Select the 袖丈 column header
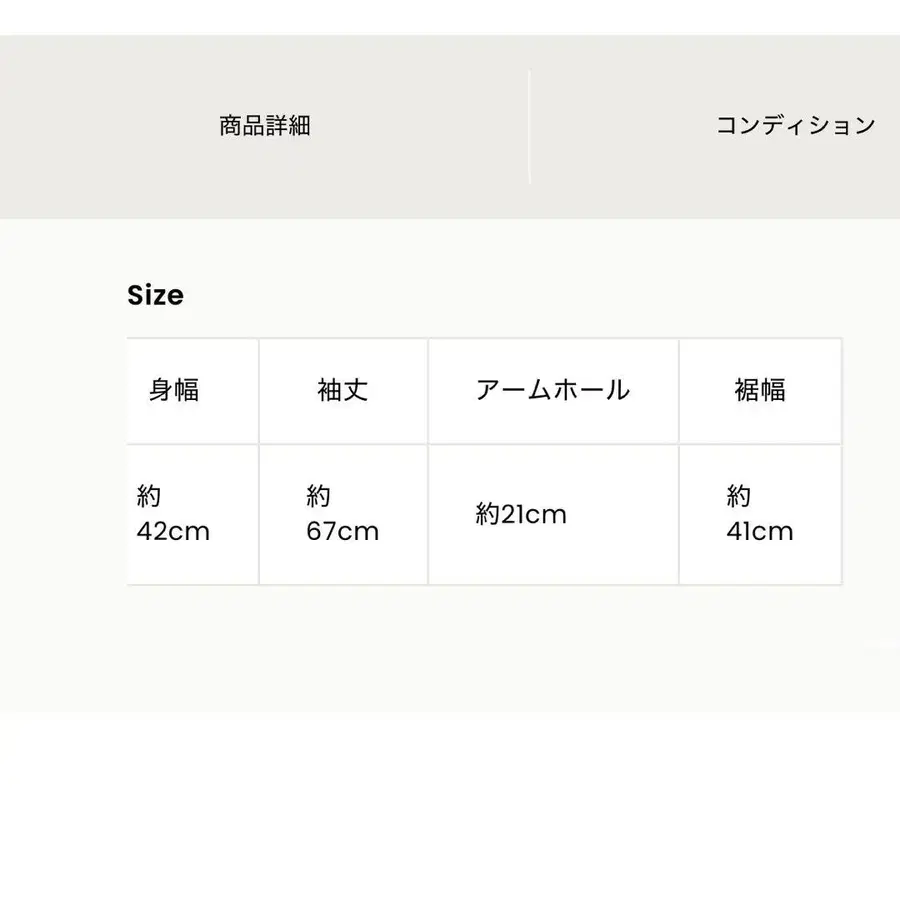900x900 pixels. (x=343, y=390)
